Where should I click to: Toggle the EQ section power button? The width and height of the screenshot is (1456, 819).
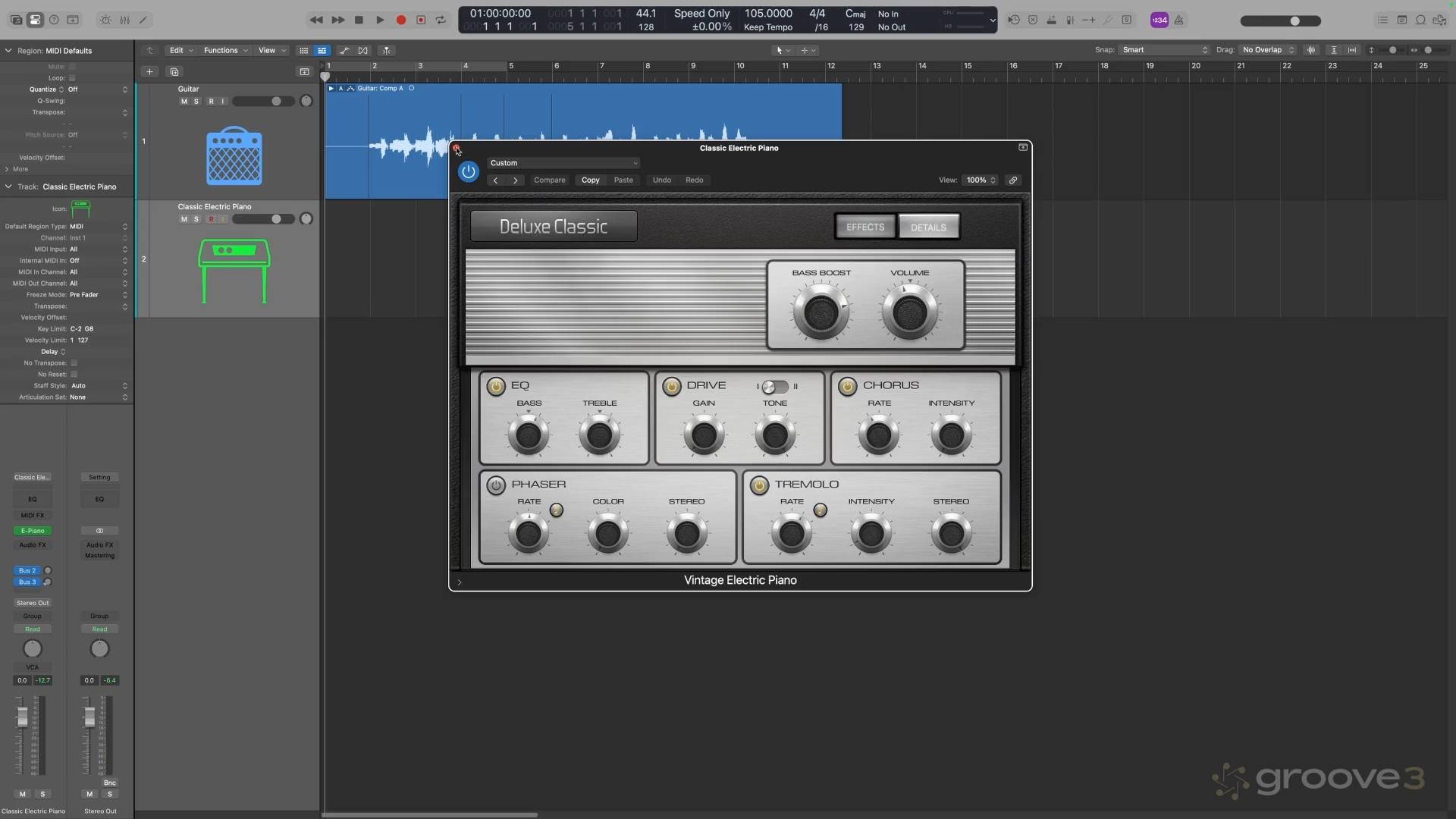(496, 386)
